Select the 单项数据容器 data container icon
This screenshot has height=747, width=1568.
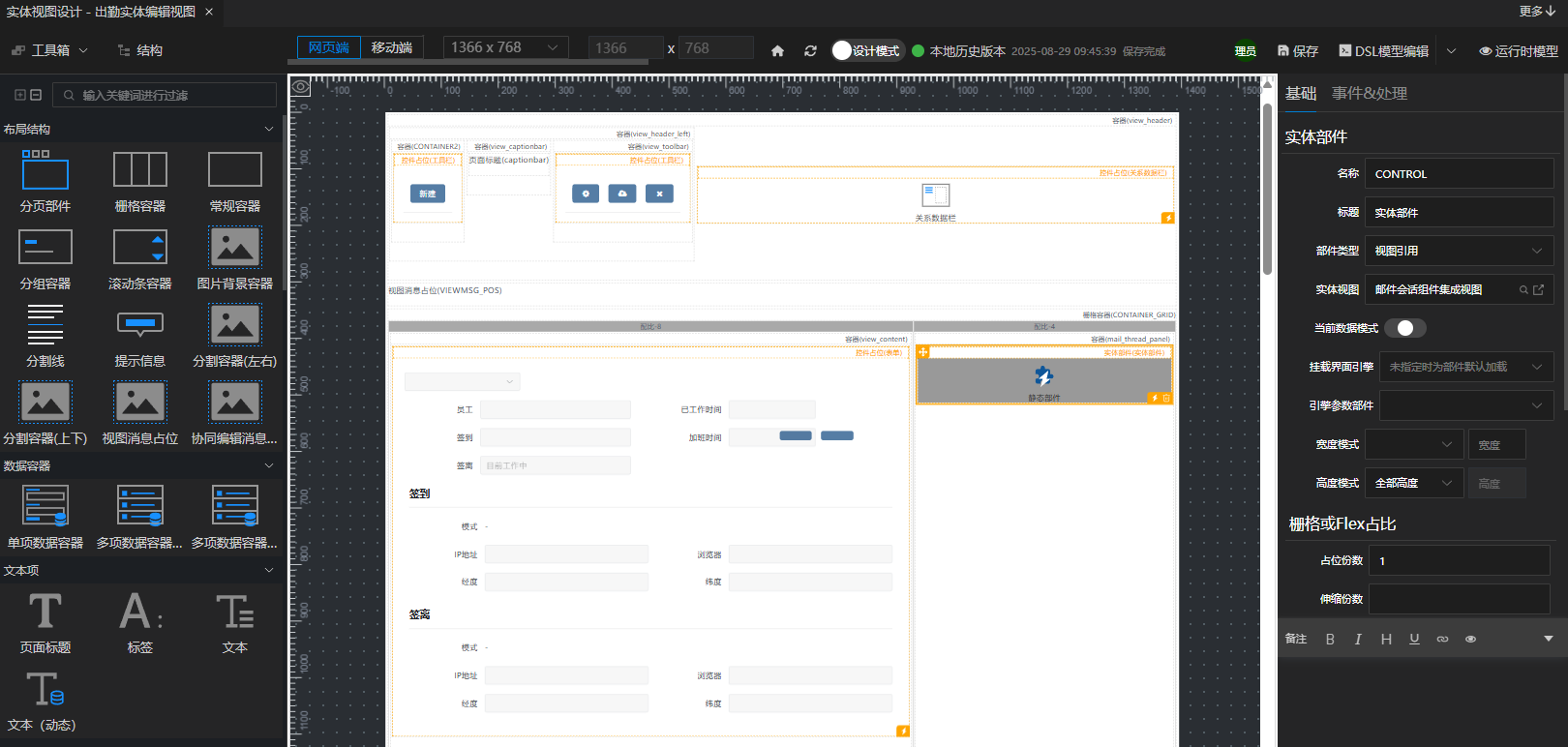[x=45, y=506]
